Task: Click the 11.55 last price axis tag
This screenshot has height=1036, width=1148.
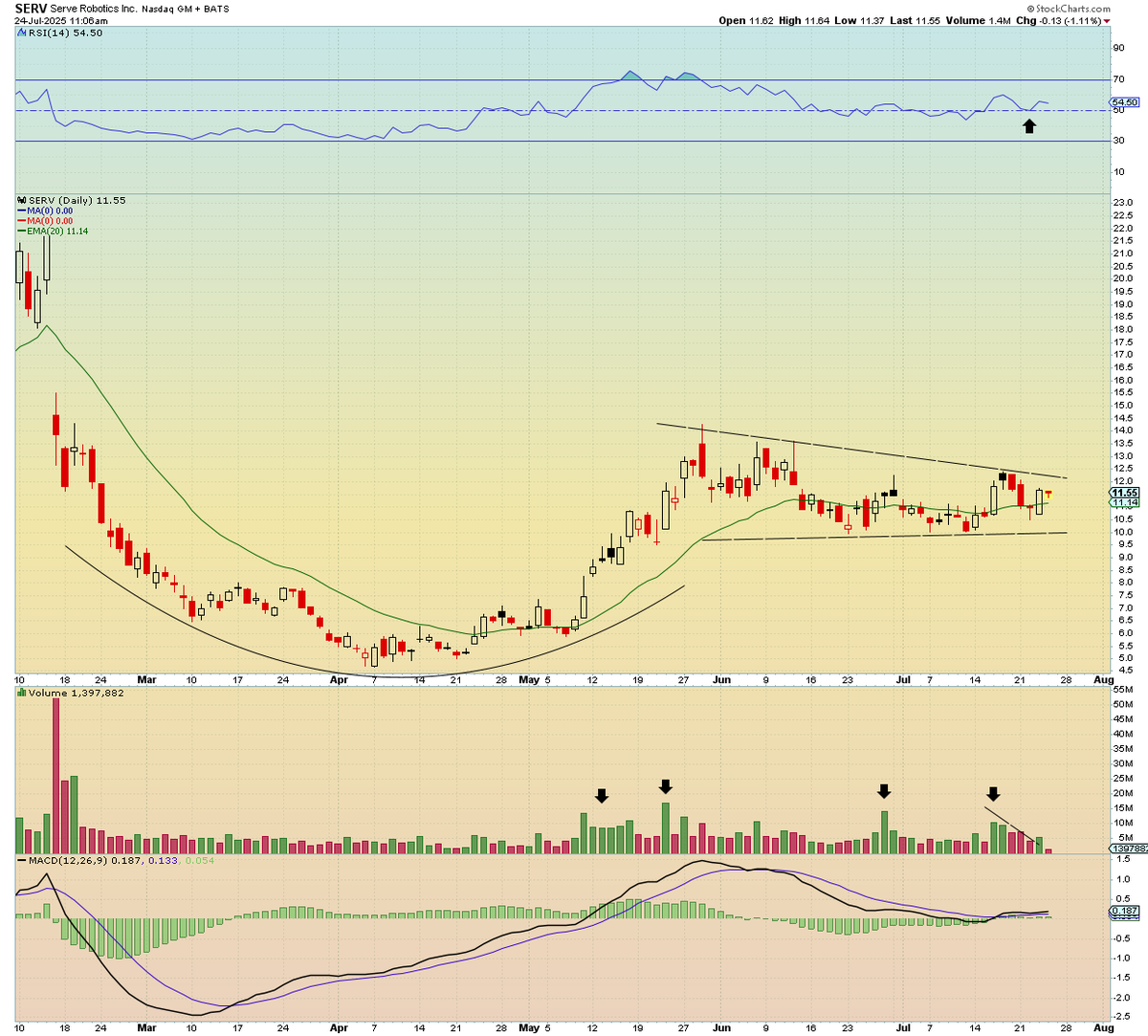Action: 1125,493
